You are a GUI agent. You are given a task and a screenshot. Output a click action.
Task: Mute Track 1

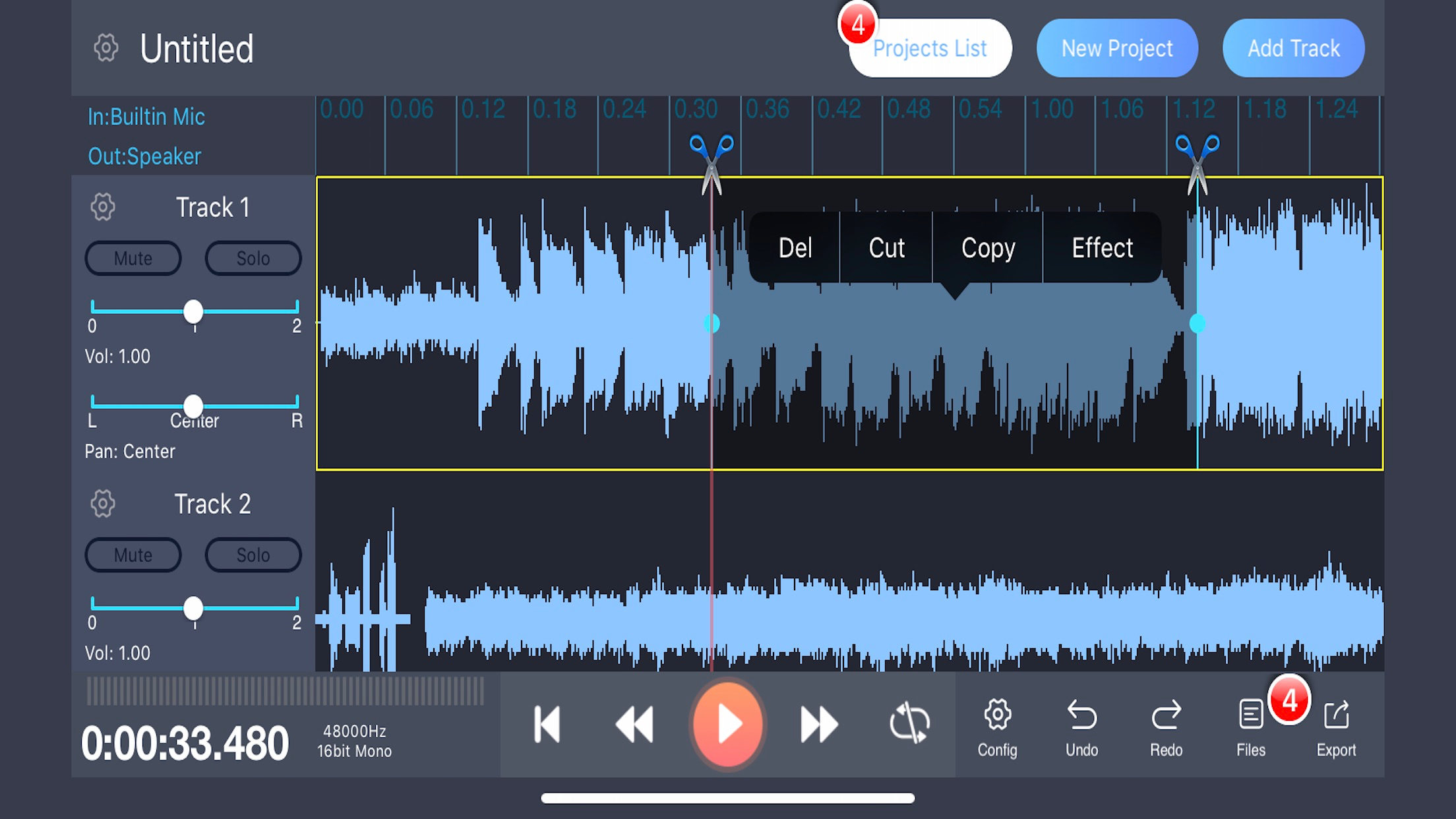click(x=133, y=258)
